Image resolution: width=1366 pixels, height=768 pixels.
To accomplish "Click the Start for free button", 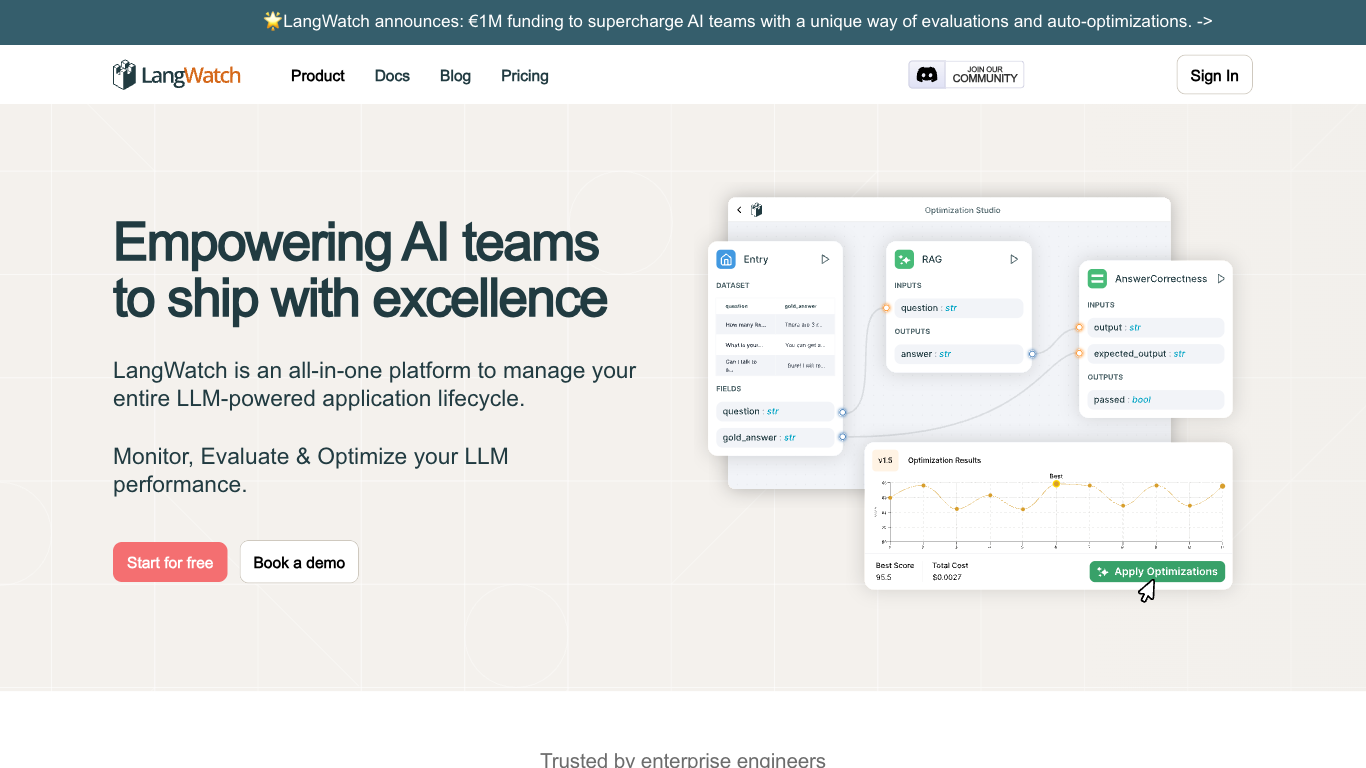I will tap(170, 562).
